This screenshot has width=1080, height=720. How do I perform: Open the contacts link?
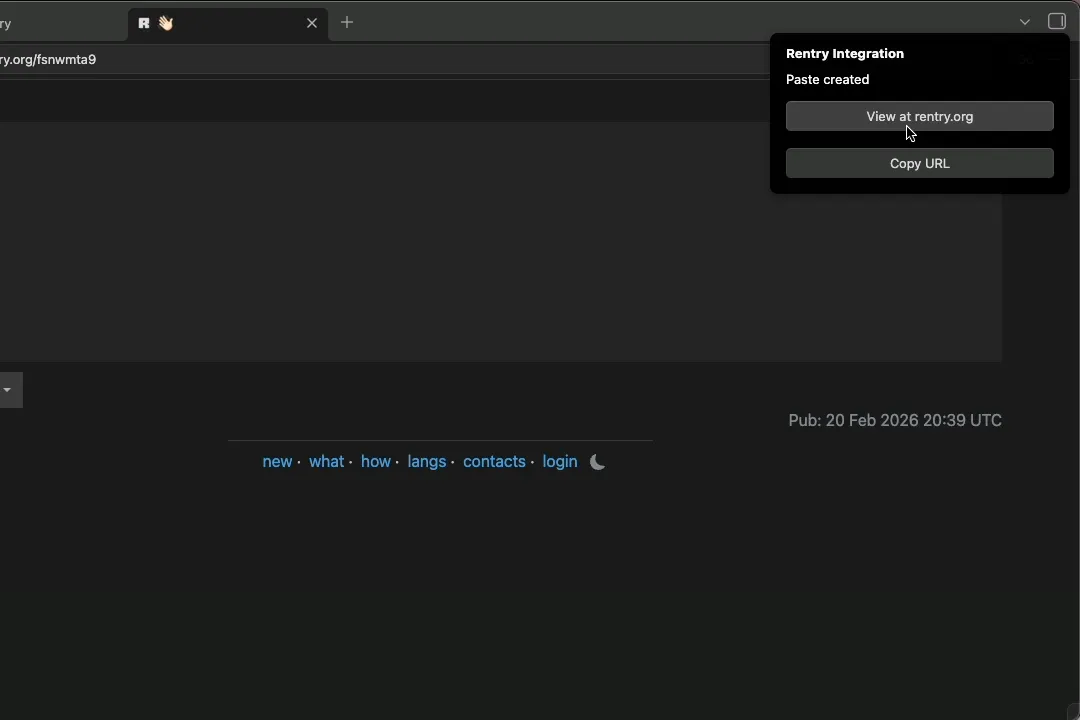pyautogui.click(x=494, y=462)
